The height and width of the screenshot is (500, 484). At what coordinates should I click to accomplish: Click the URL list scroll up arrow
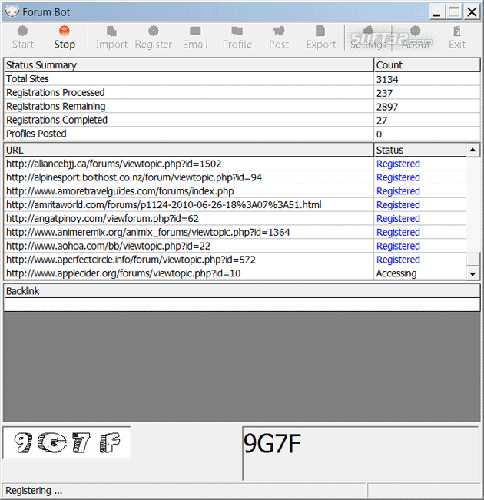(x=473, y=150)
